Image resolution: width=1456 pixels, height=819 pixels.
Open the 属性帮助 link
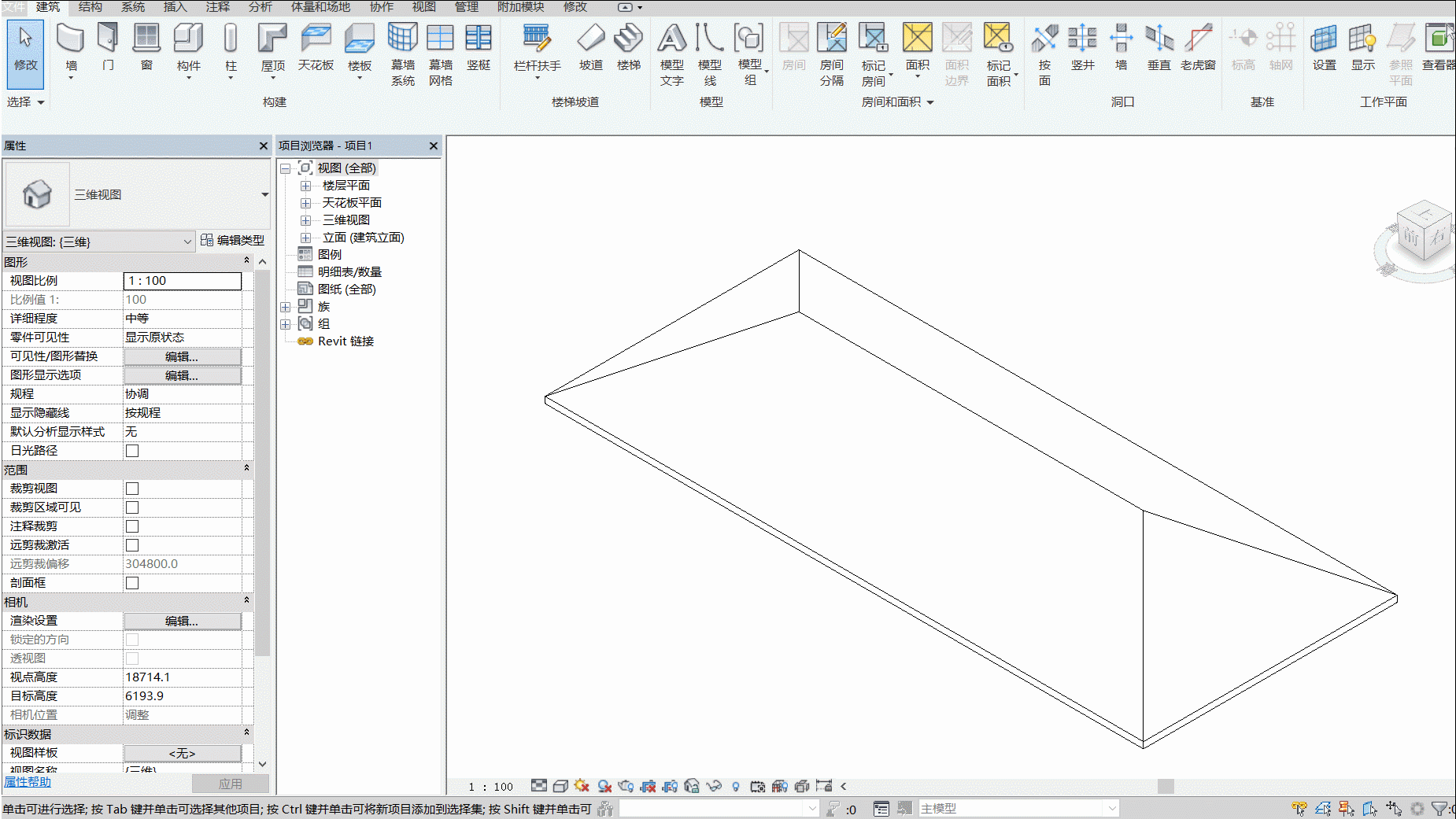pyautogui.click(x=28, y=782)
